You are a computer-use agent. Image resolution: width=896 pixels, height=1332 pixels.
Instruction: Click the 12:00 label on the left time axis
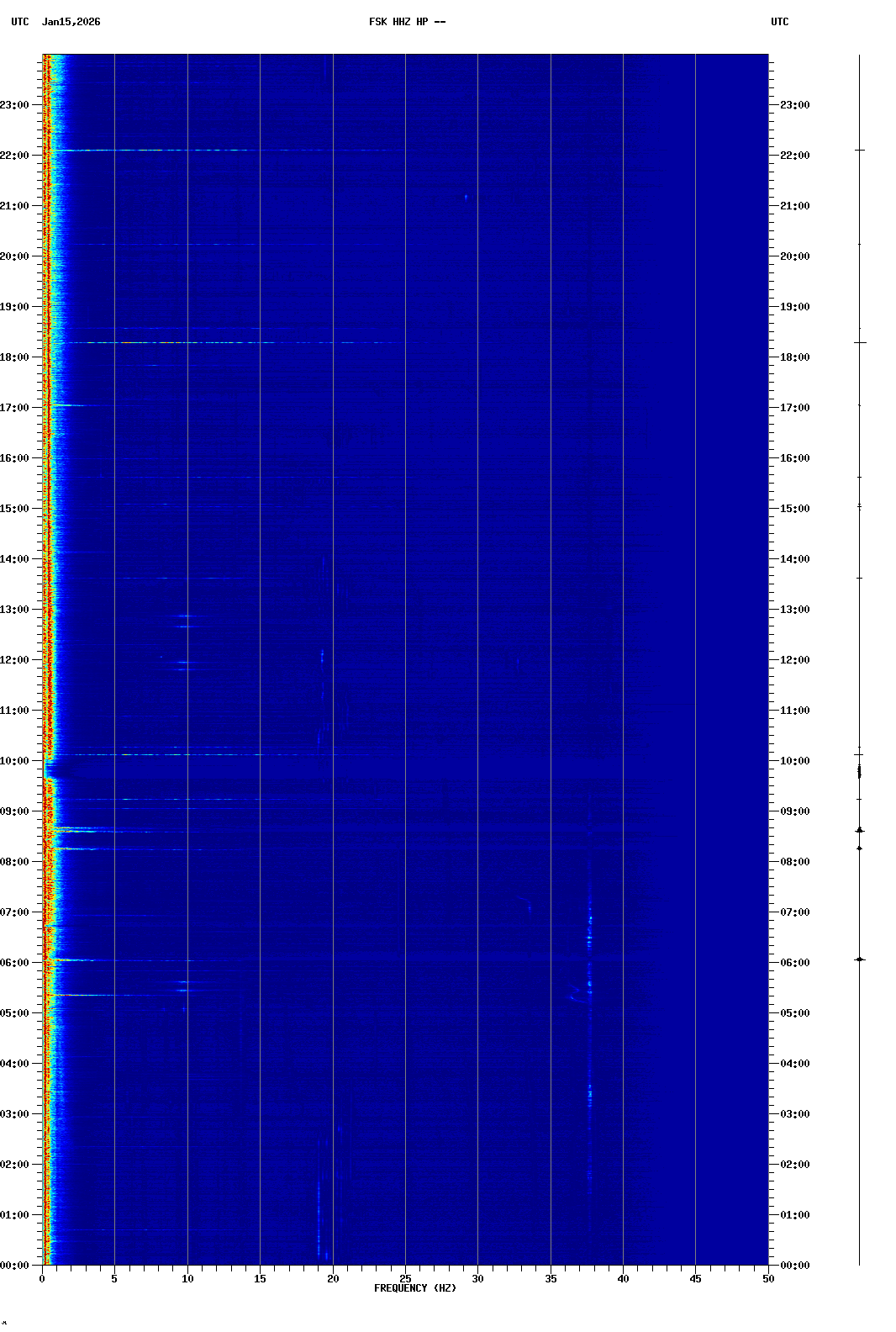coord(15,660)
